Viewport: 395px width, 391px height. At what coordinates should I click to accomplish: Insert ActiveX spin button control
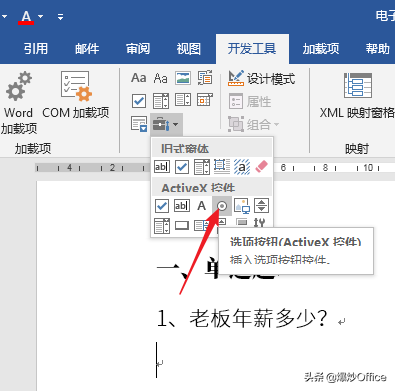tap(262, 206)
